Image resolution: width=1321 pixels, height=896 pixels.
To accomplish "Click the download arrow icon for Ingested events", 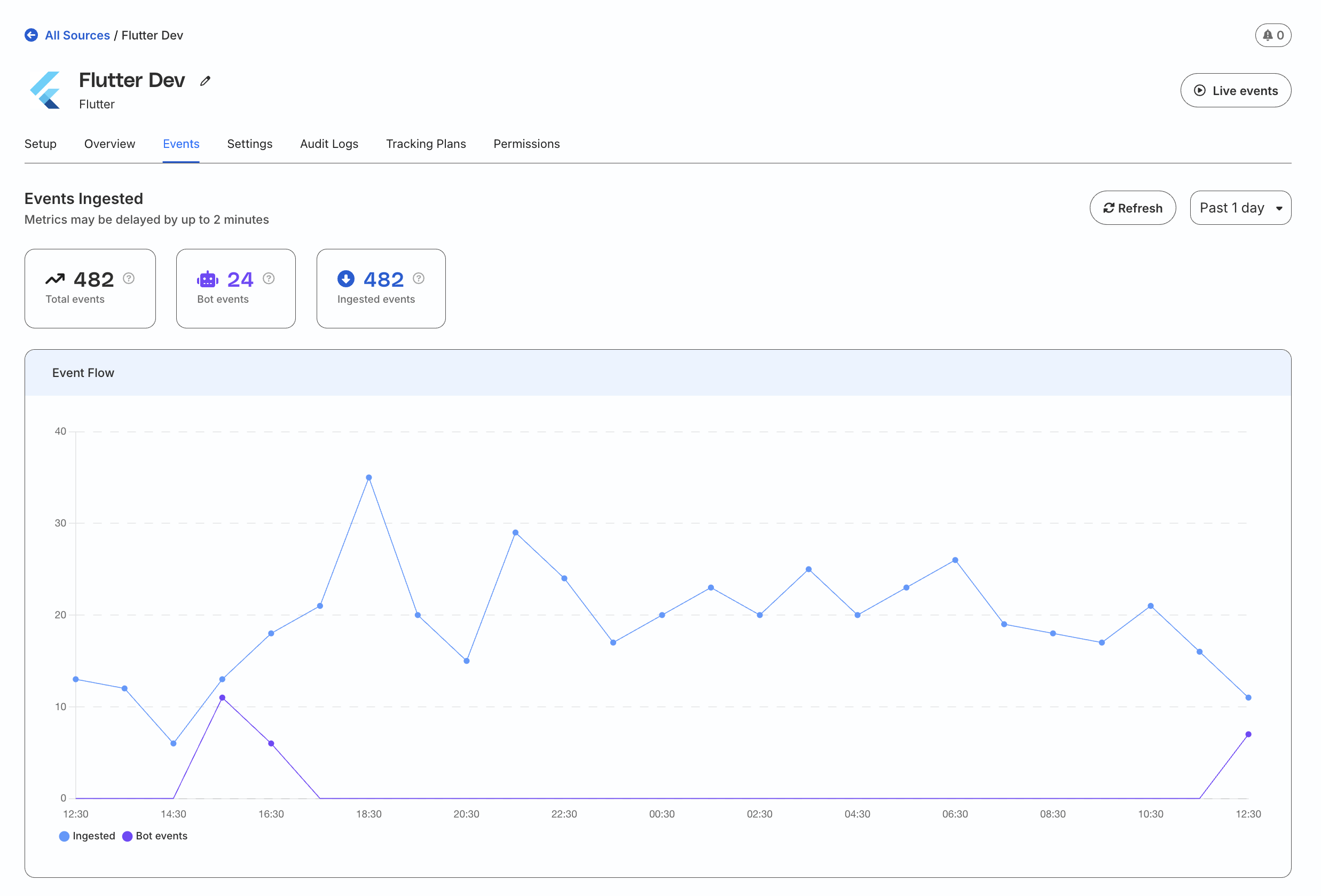I will [x=345, y=279].
